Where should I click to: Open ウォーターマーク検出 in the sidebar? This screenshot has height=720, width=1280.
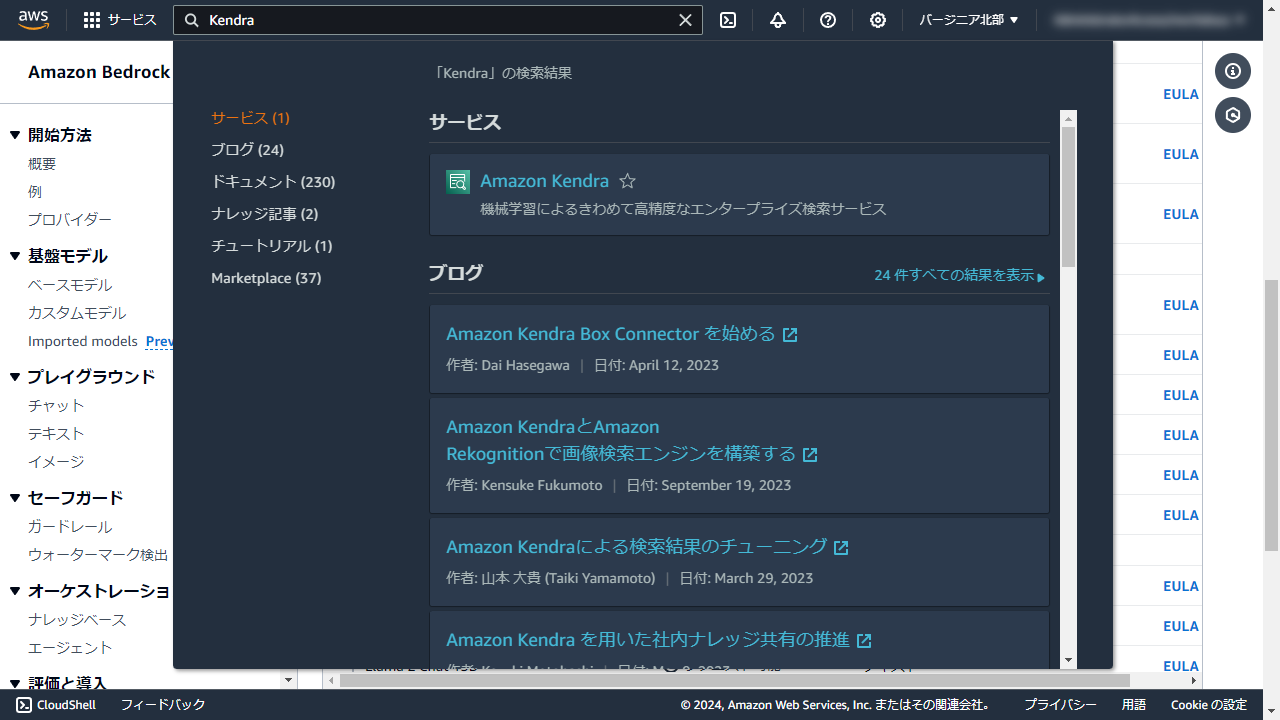click(98, 555)
